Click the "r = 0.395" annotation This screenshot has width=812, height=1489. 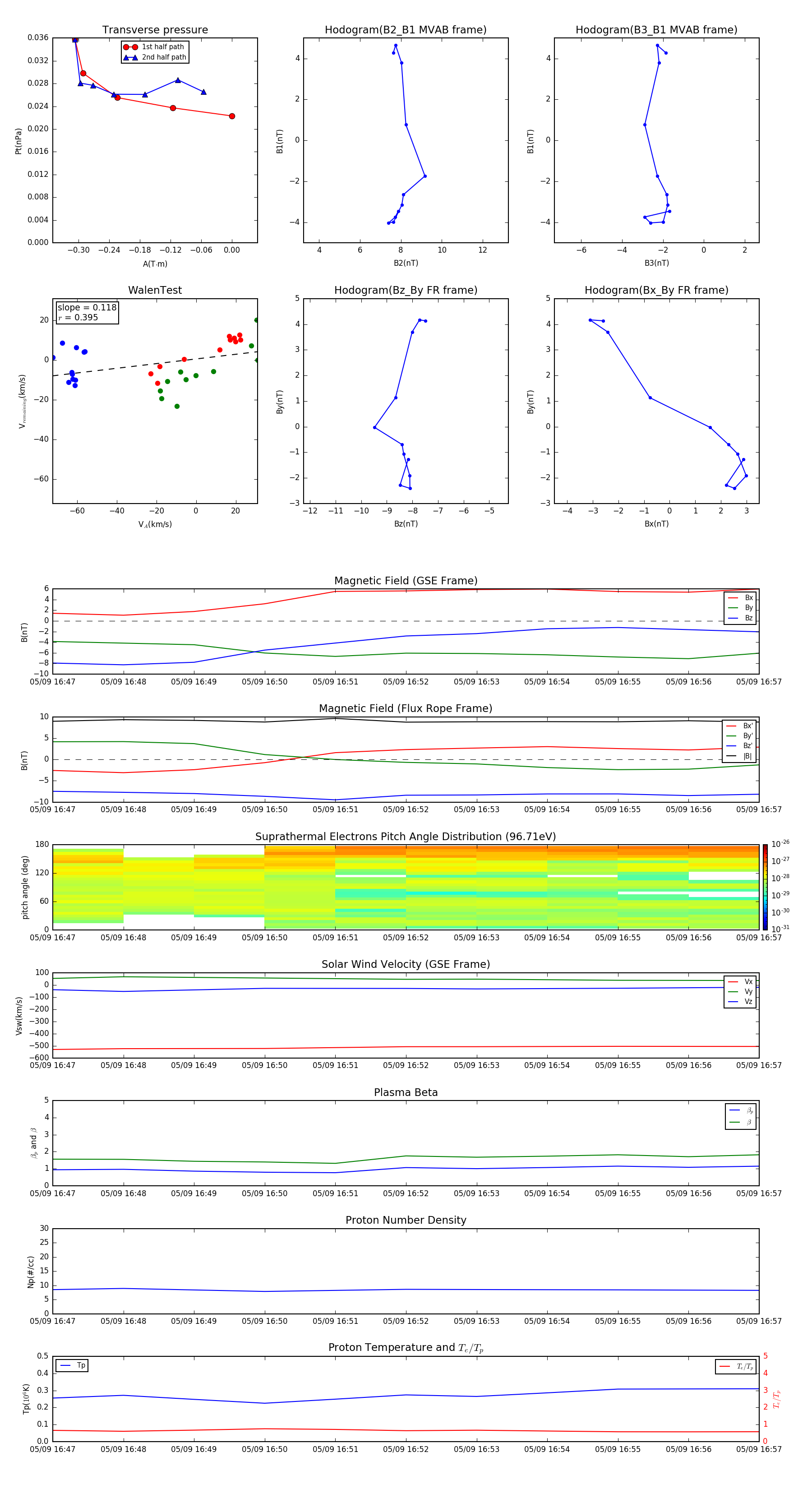[x=78, y=318]
